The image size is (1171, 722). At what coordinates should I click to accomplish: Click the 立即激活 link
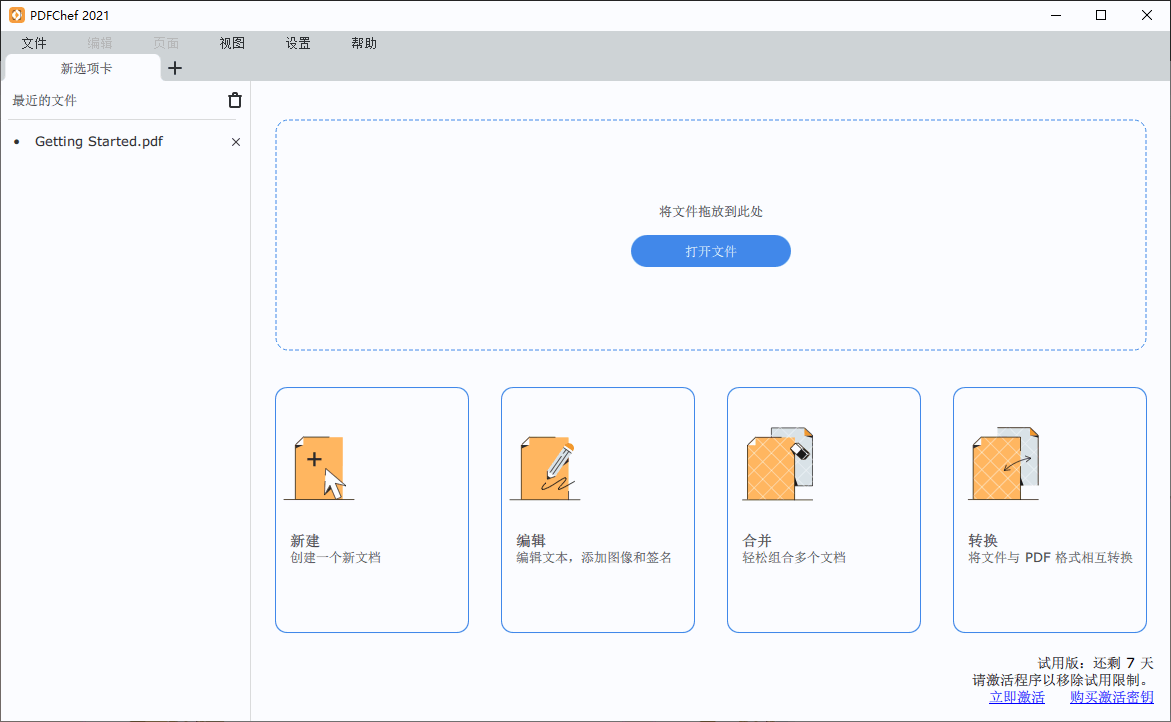pyautogui.click(x=1017, y=697)
